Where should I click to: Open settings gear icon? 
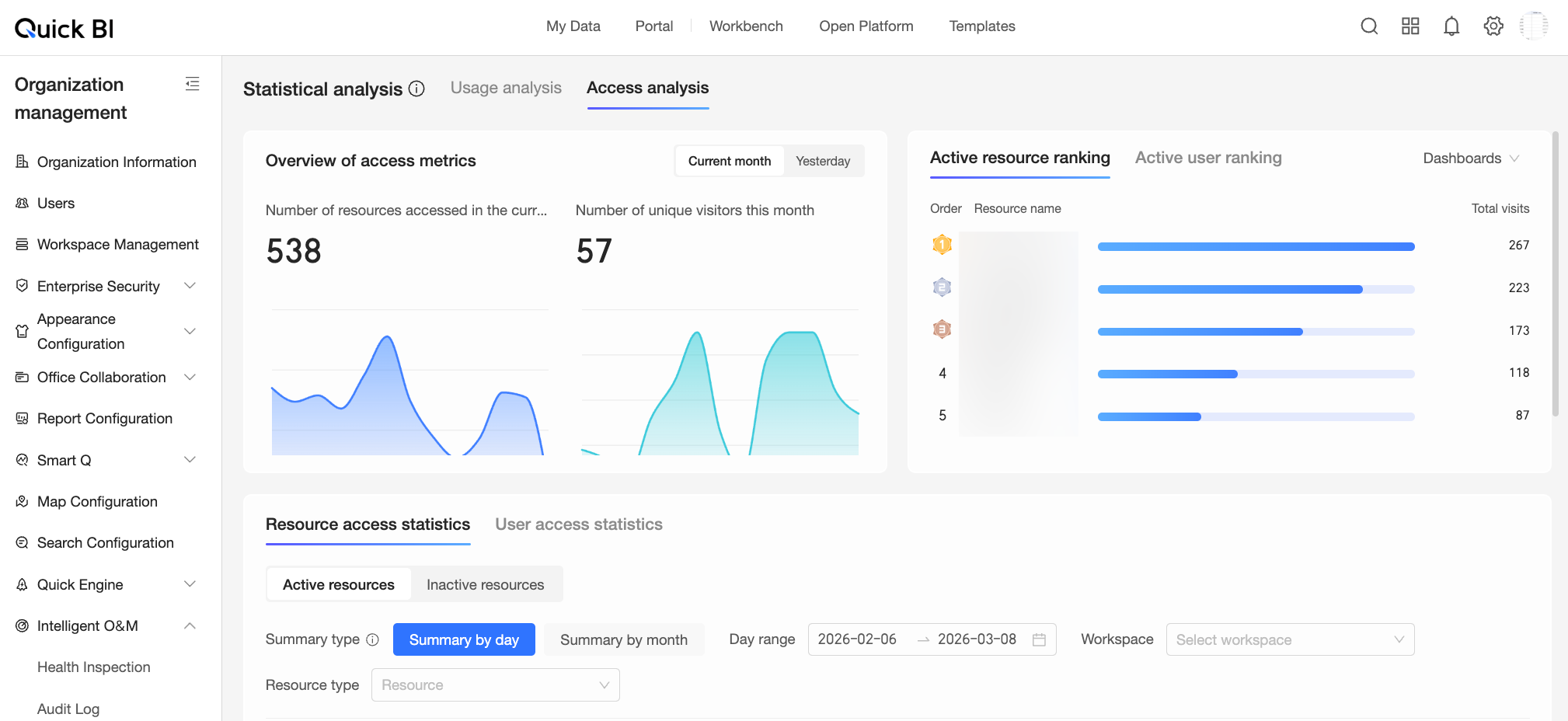[x=1493, y=26]
